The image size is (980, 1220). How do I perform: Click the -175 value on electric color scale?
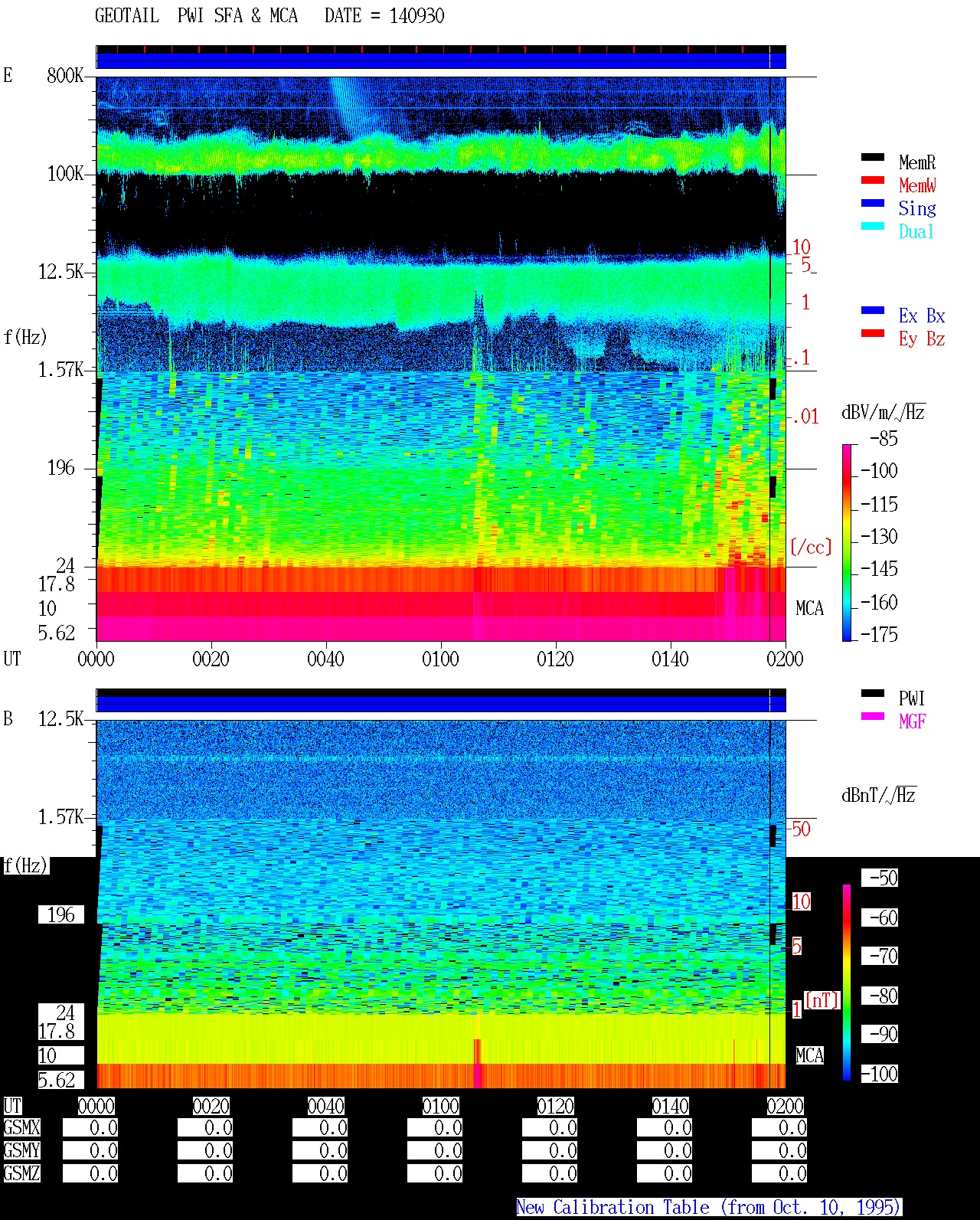879,634
